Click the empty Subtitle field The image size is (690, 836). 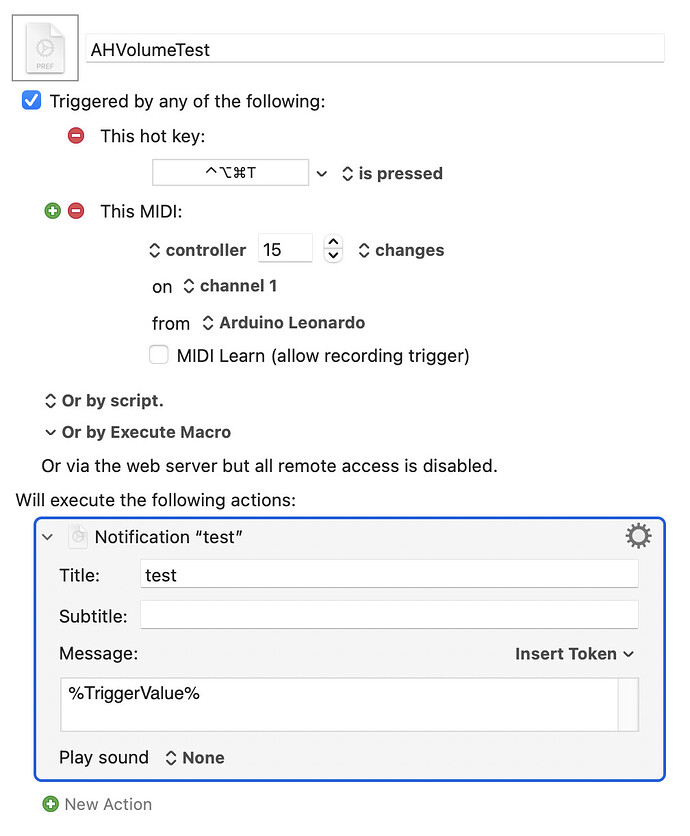(389, 615)
